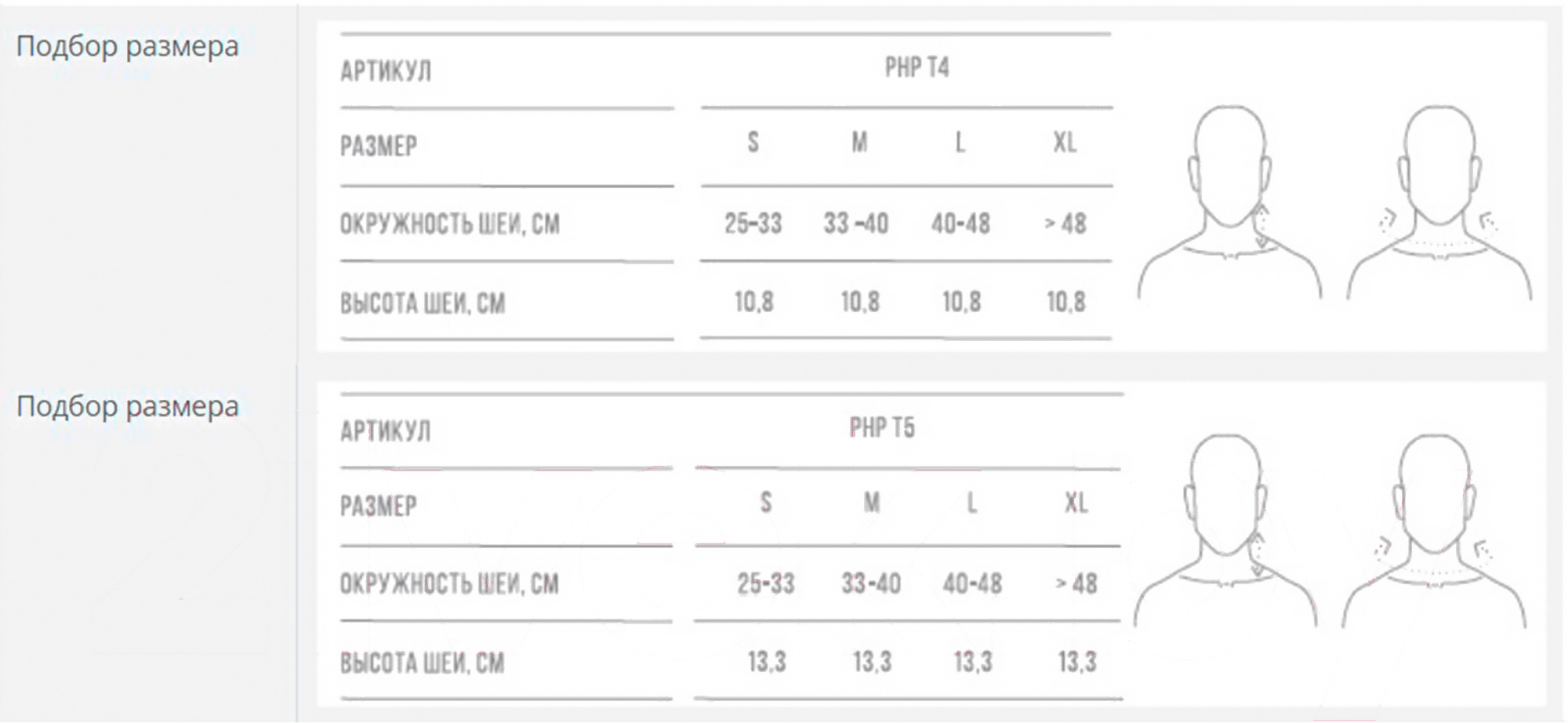The image size is (1568, 723).
Task: Click the 33-40 value in PHP T5 table
Action: pyautogui.click(x=871, y=584)
